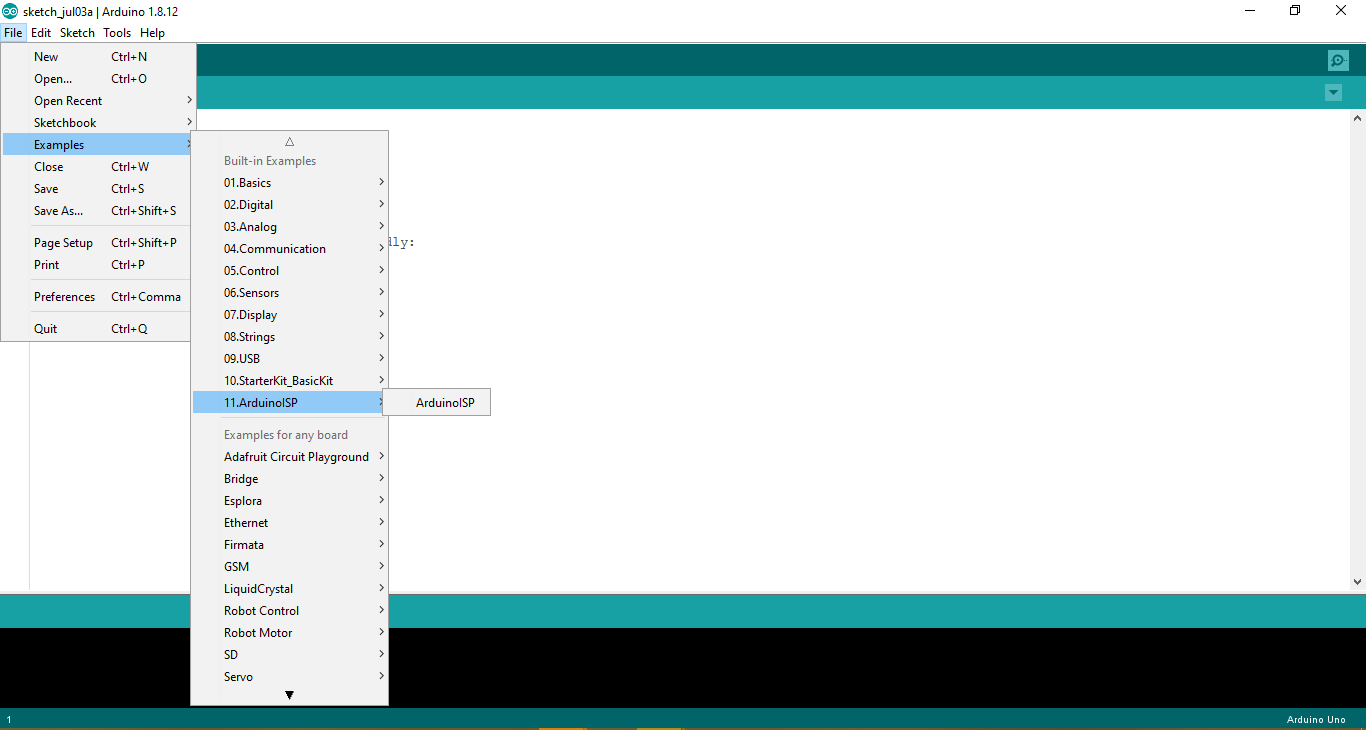The height and width of the screenshot is (730, 1366).
Task: Expand Esplora library examples
Action: [290, 501]
